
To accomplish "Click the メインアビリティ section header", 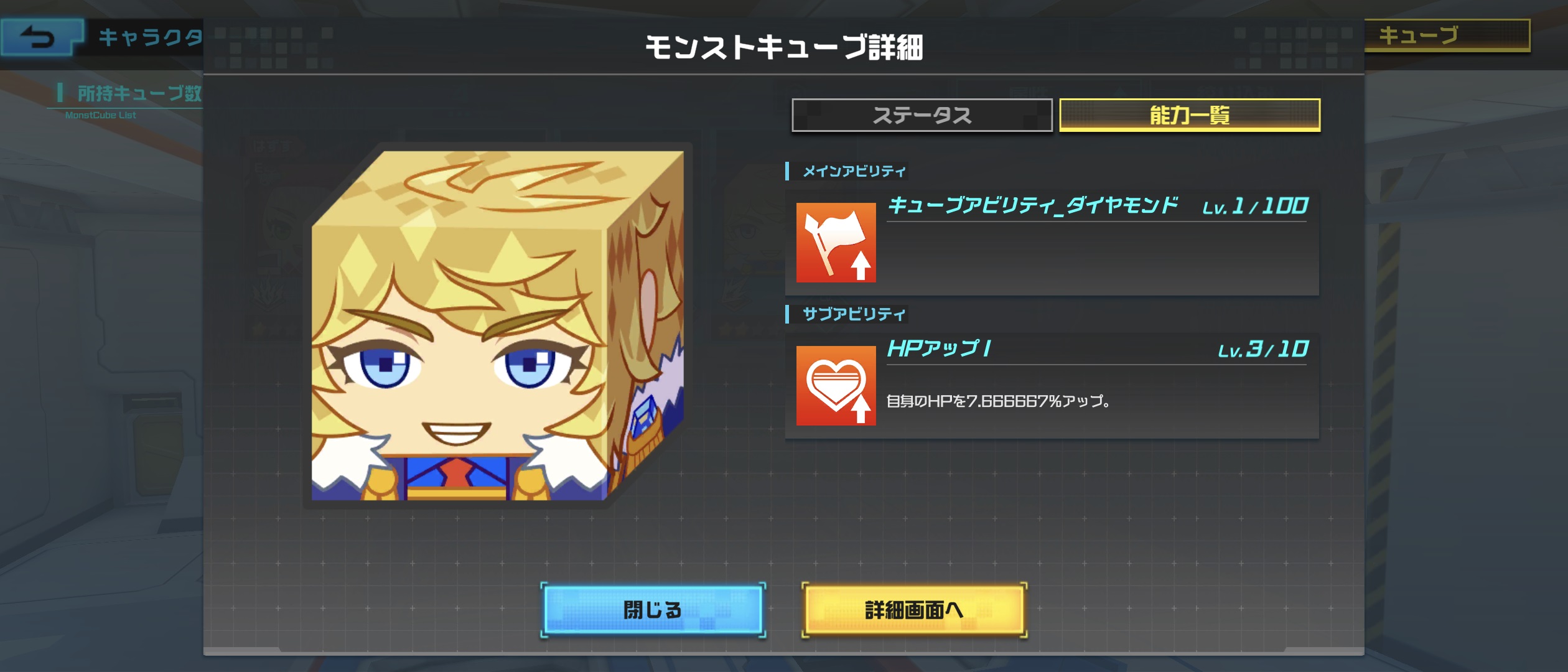I will (x=854, y=171).
